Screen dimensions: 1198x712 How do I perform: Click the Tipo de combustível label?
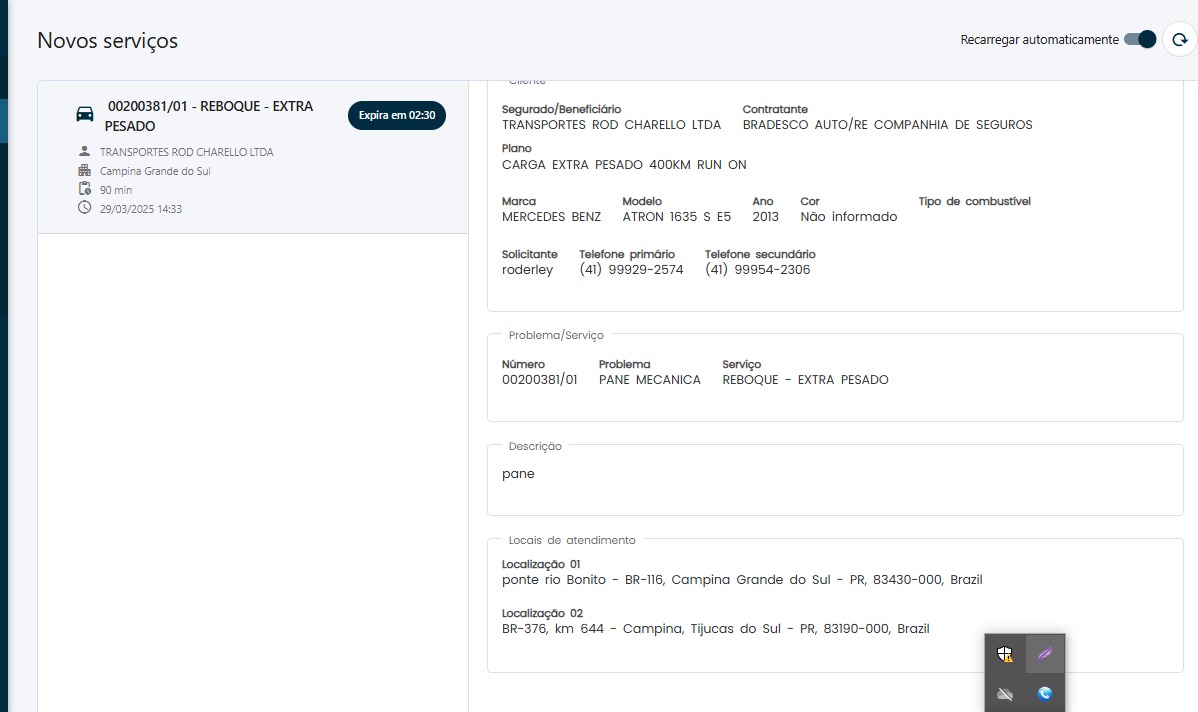coord(974,201)
